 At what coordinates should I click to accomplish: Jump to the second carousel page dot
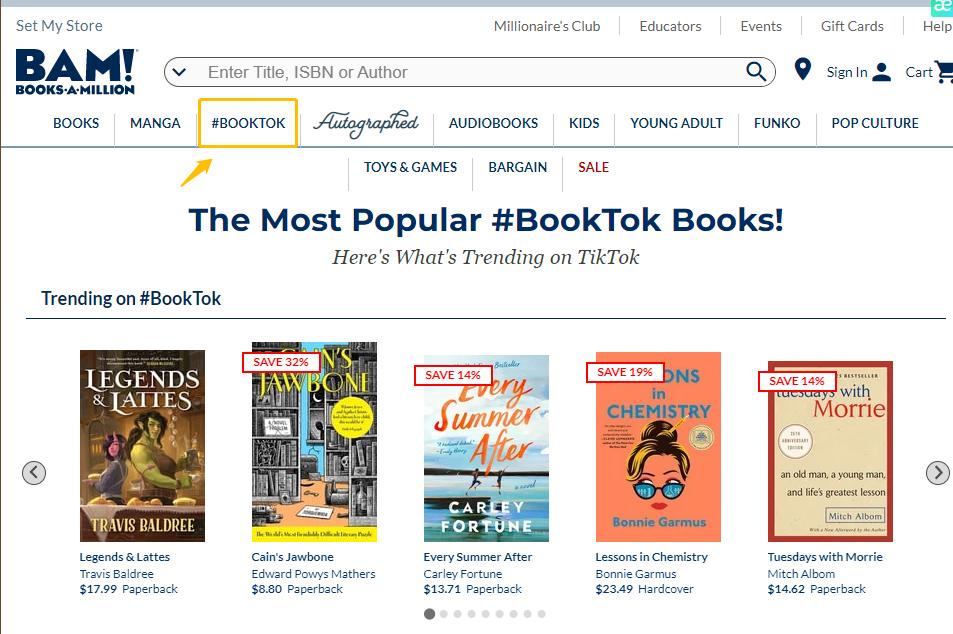pos(444,614)
